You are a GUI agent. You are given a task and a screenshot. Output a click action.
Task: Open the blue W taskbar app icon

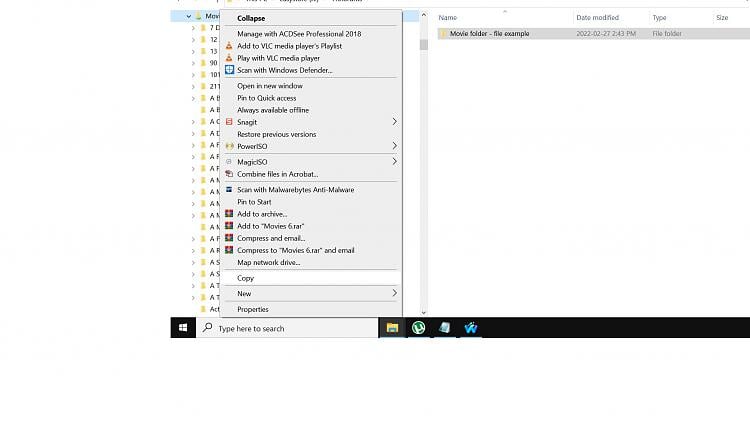(x=471, y=328)
